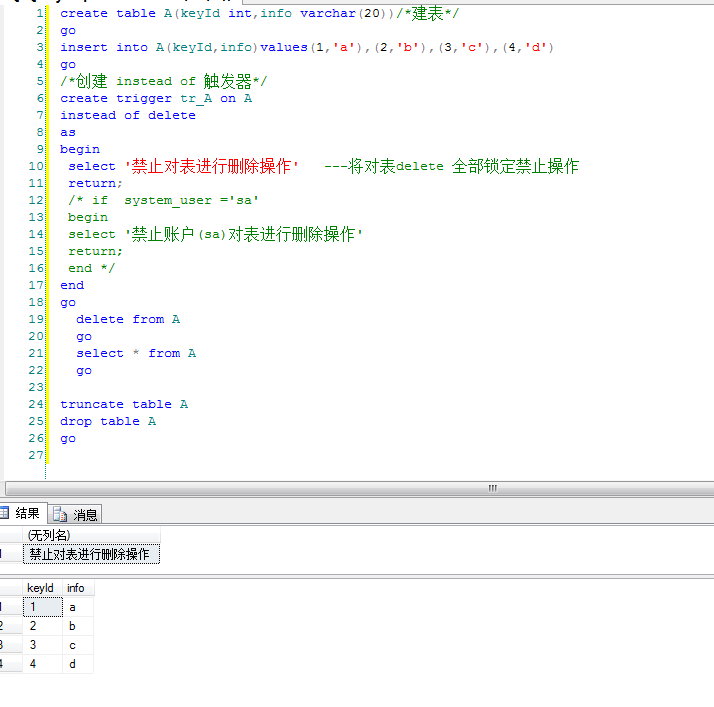
Task: Click line number 27 in the gutter
Action: 36,455
